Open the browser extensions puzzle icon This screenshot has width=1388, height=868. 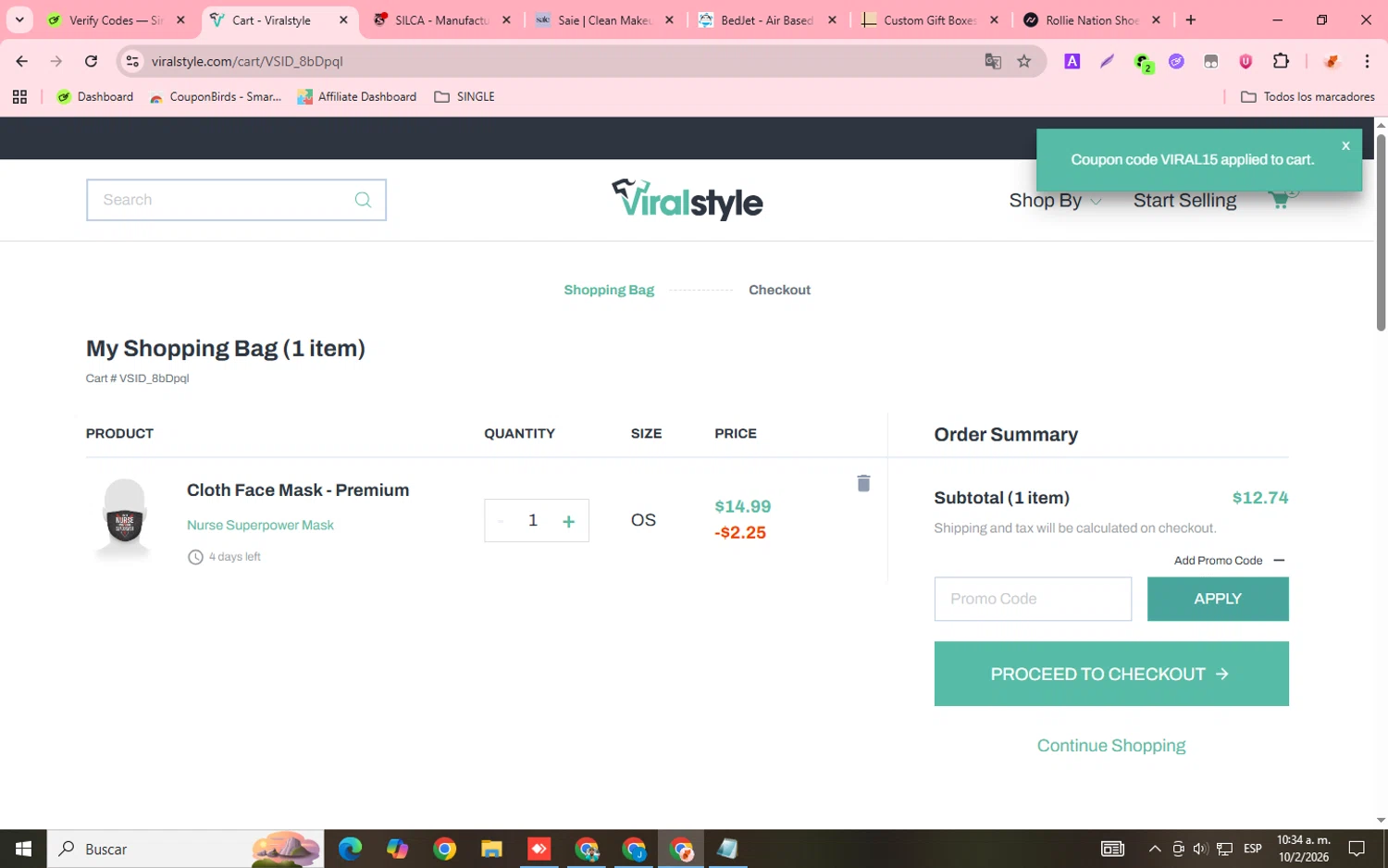click(x=1281, y=61)
